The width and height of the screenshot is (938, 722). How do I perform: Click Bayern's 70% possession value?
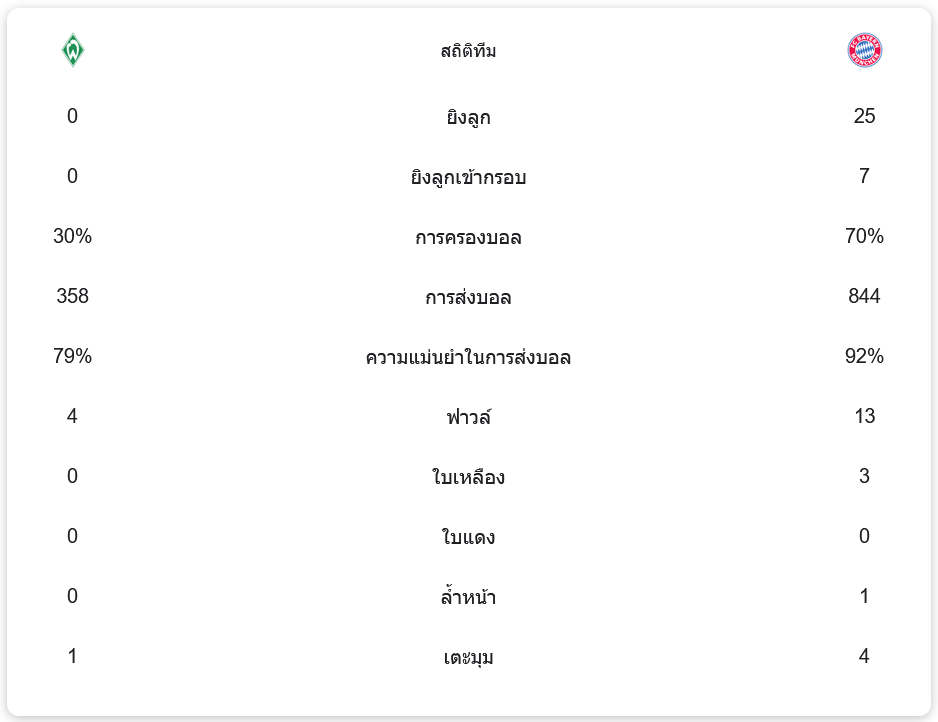coord(864,236)
